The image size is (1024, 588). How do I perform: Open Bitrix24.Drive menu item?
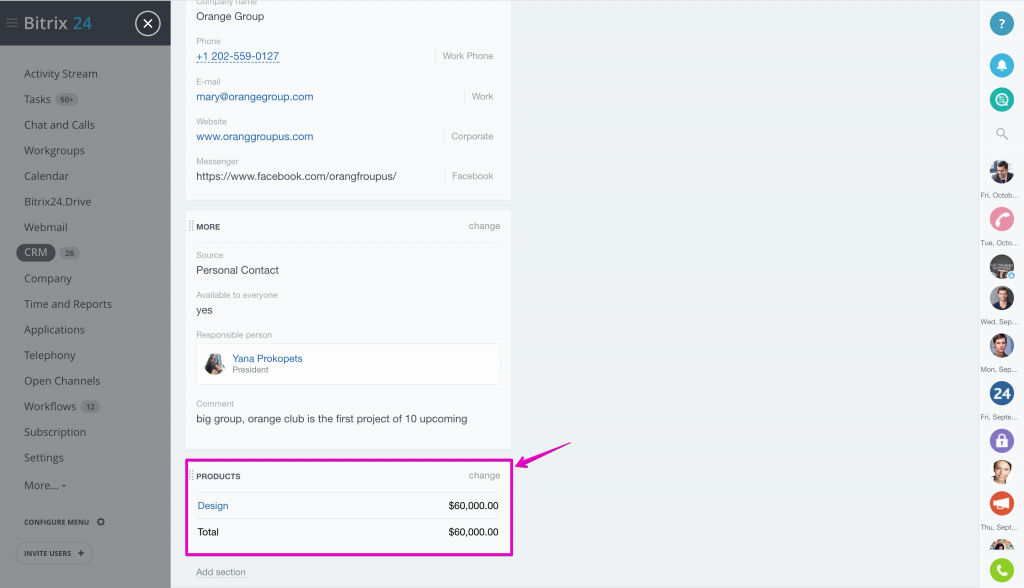[x=57, y=201]
